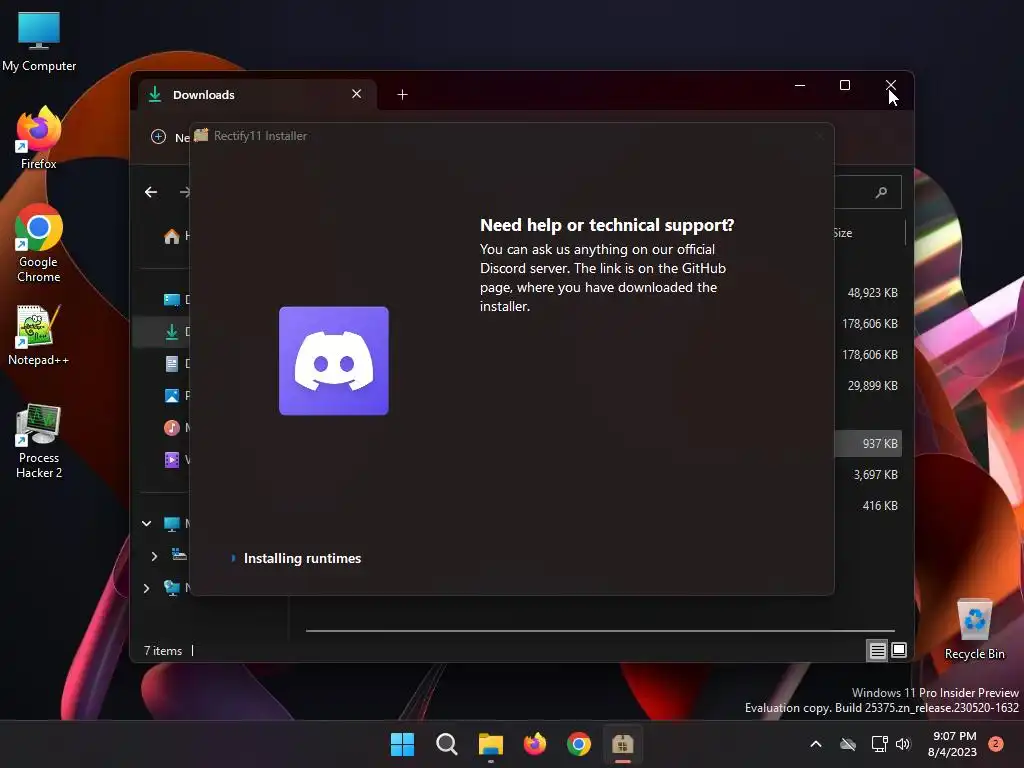Viewport: 1024px width, 768px height.
Task: Select the Downloads tab
Action: 255,95
